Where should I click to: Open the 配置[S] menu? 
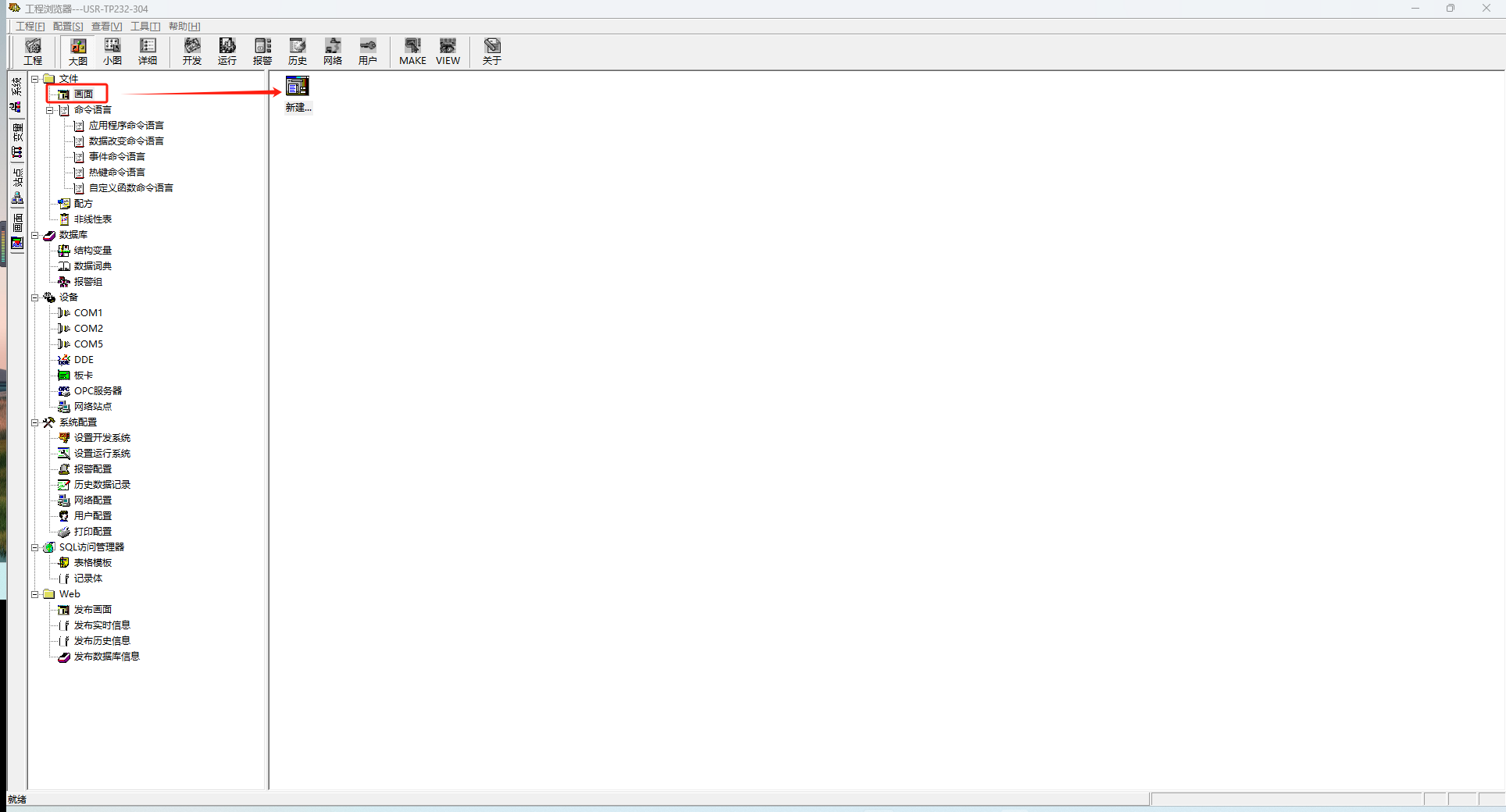point(68,27)
